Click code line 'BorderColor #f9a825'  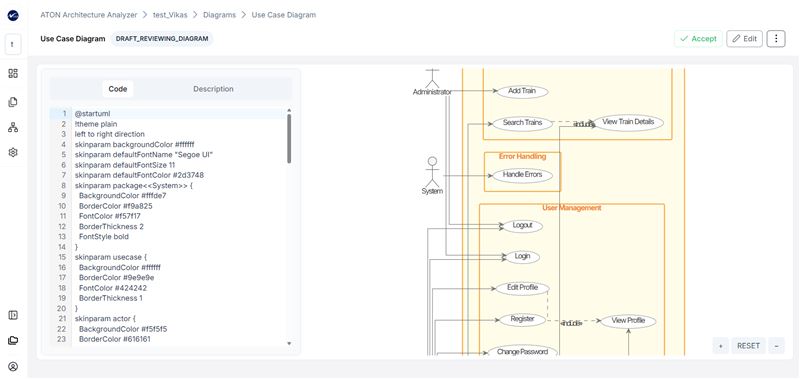115,206
